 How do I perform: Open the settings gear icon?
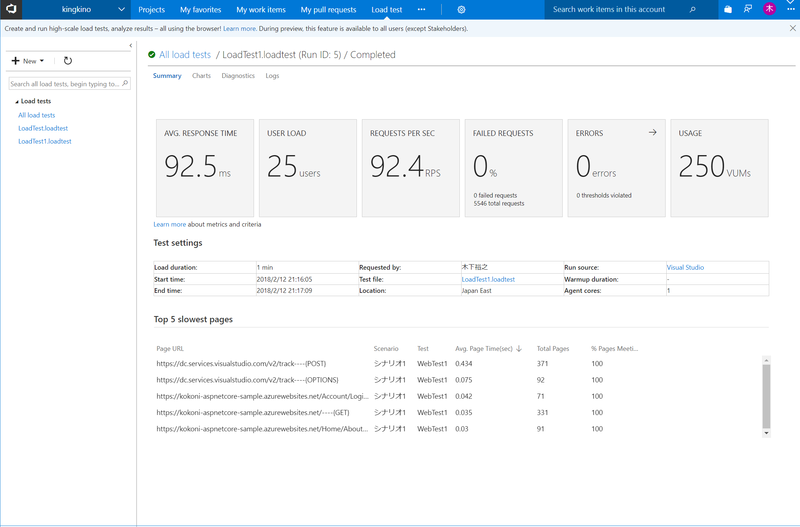(x=461, y=10)
